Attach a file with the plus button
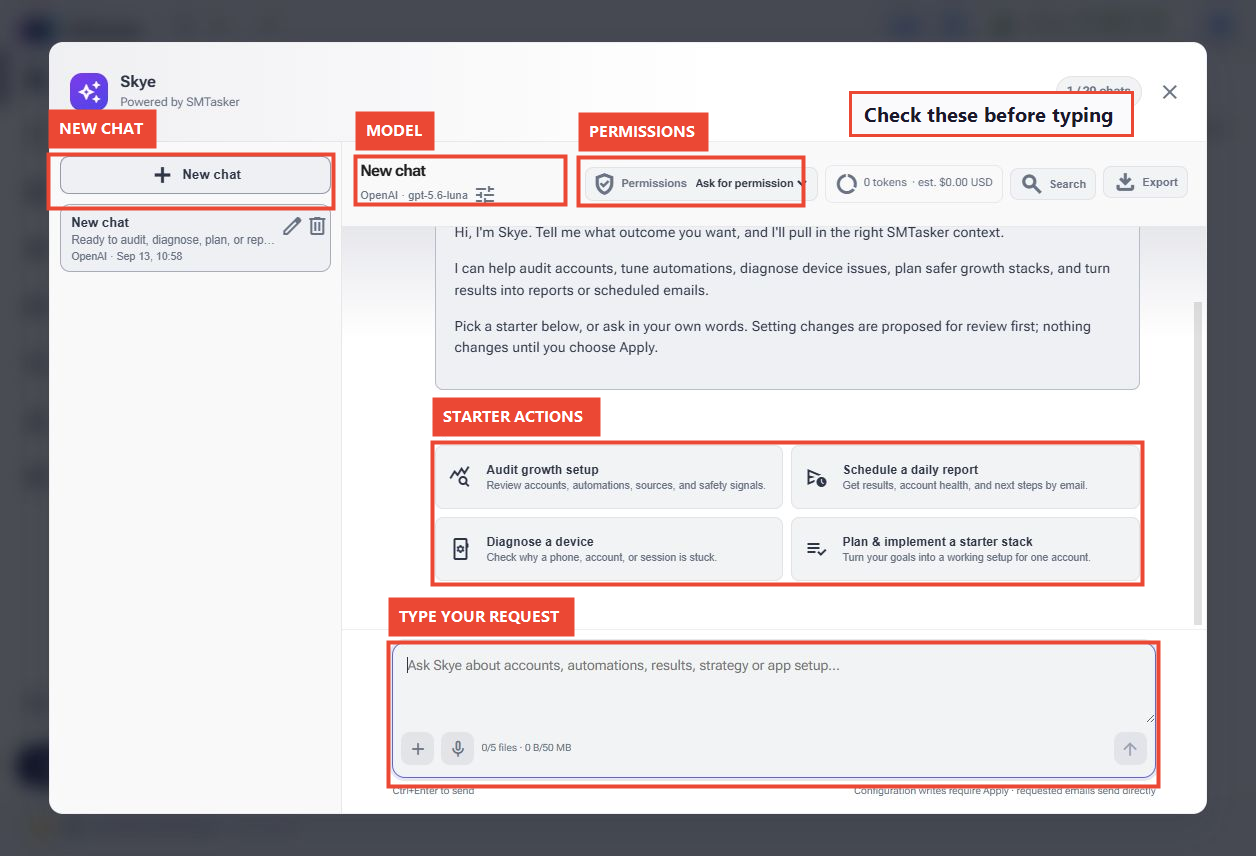This screenshot has width=1256, height=856. [x=418, y=748]
